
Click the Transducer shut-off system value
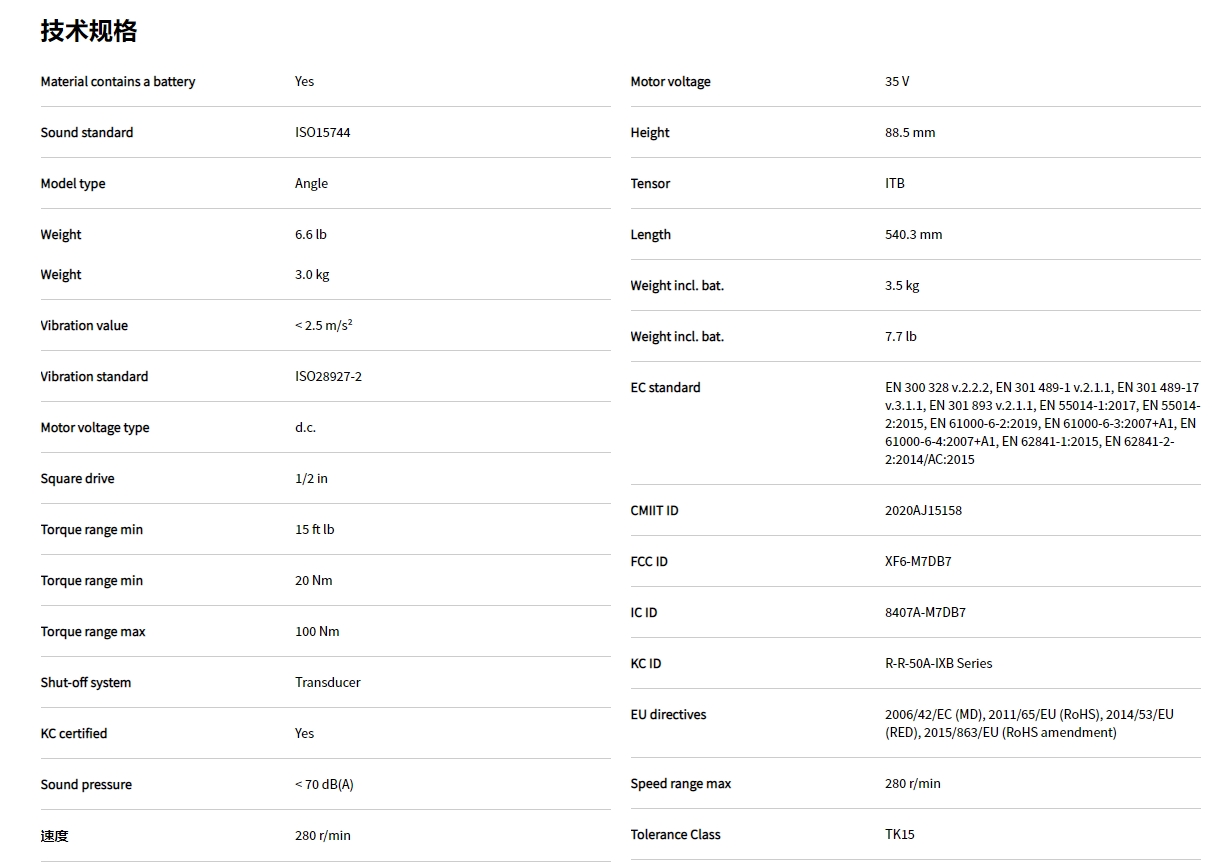pos(327,683)
